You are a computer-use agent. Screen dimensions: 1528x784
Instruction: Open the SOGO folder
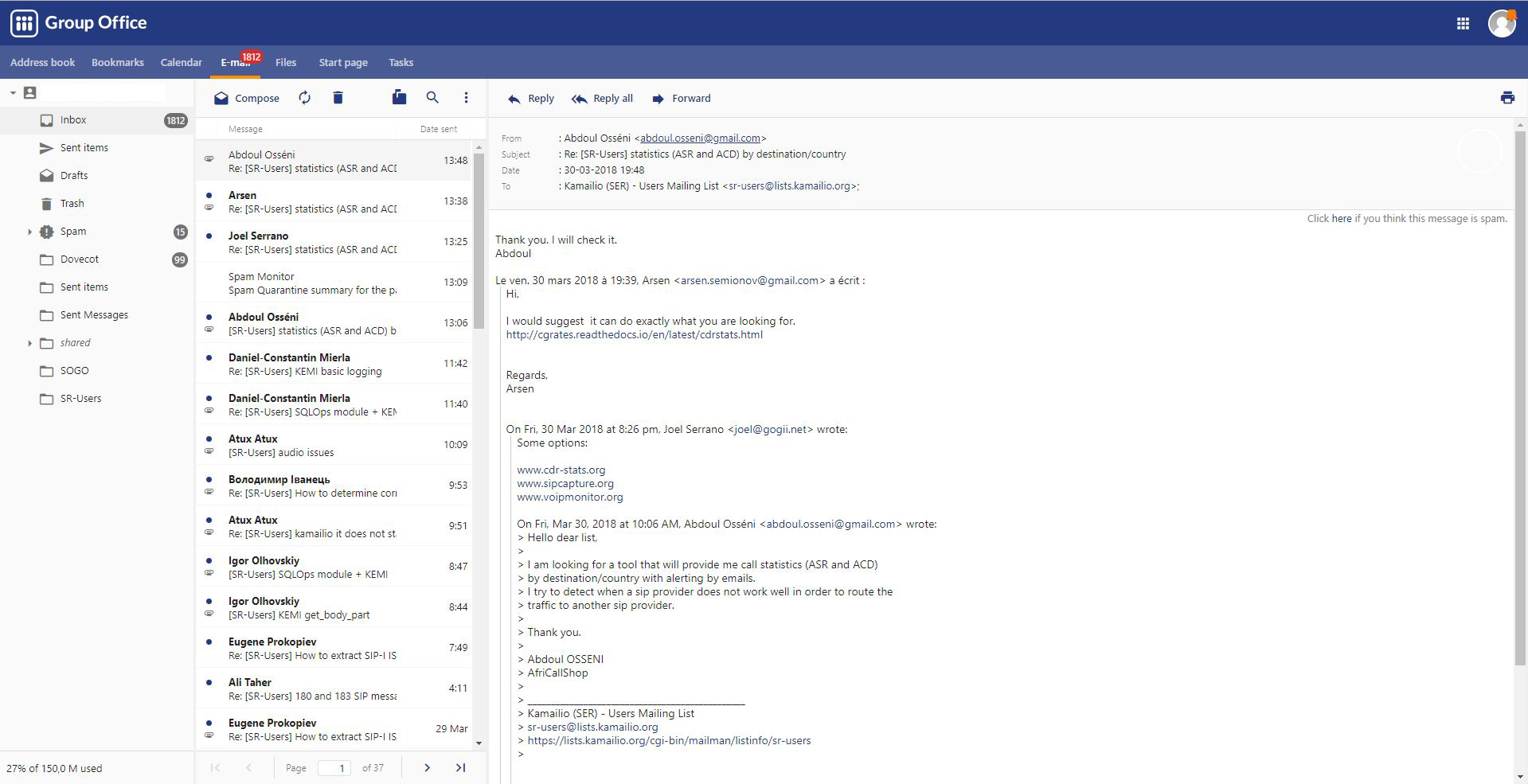pyautogui.click(x=96, y=371)
